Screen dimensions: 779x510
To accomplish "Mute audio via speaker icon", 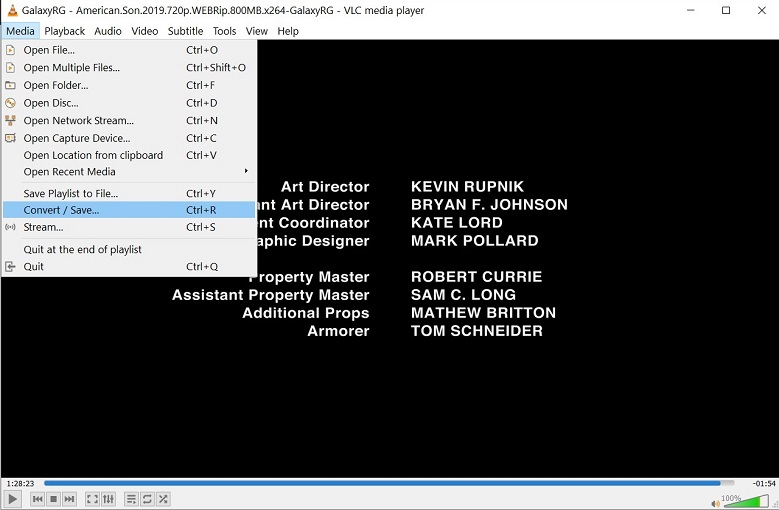I will [715, 504].
